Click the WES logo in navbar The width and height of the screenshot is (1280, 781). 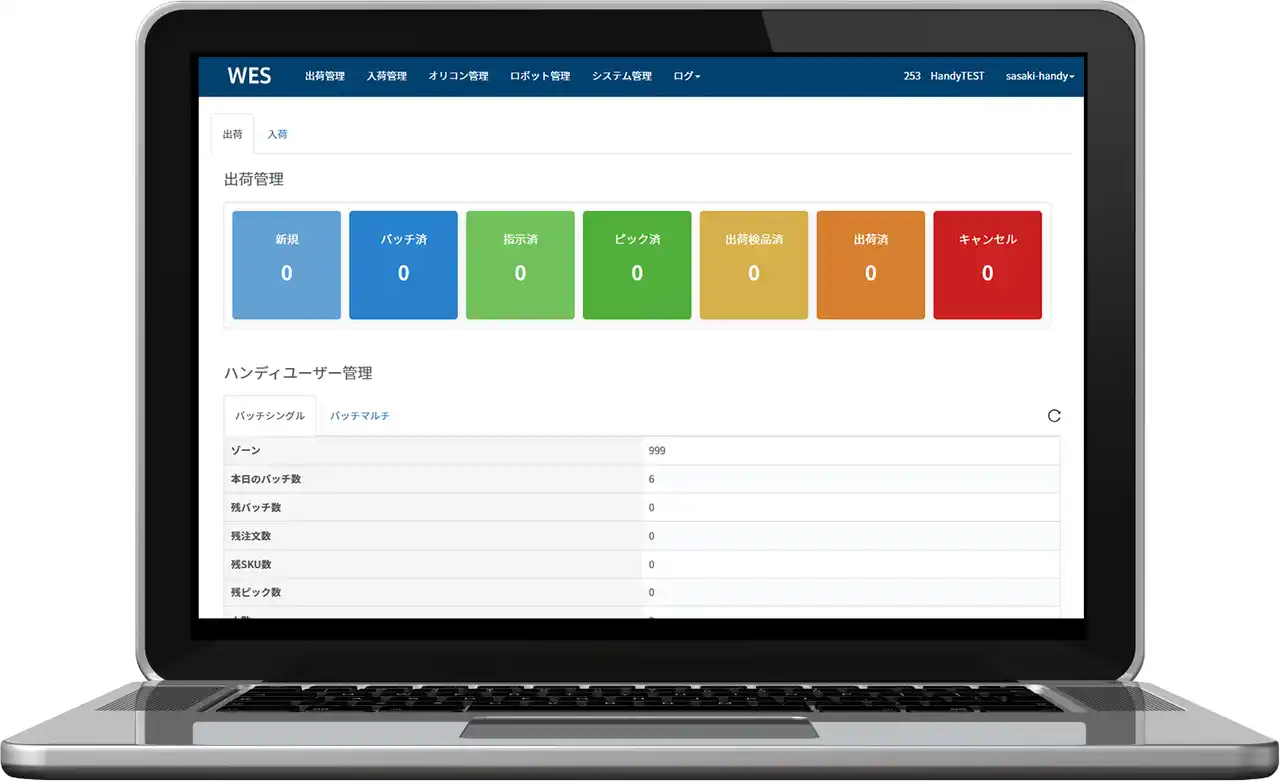(249, 76)
